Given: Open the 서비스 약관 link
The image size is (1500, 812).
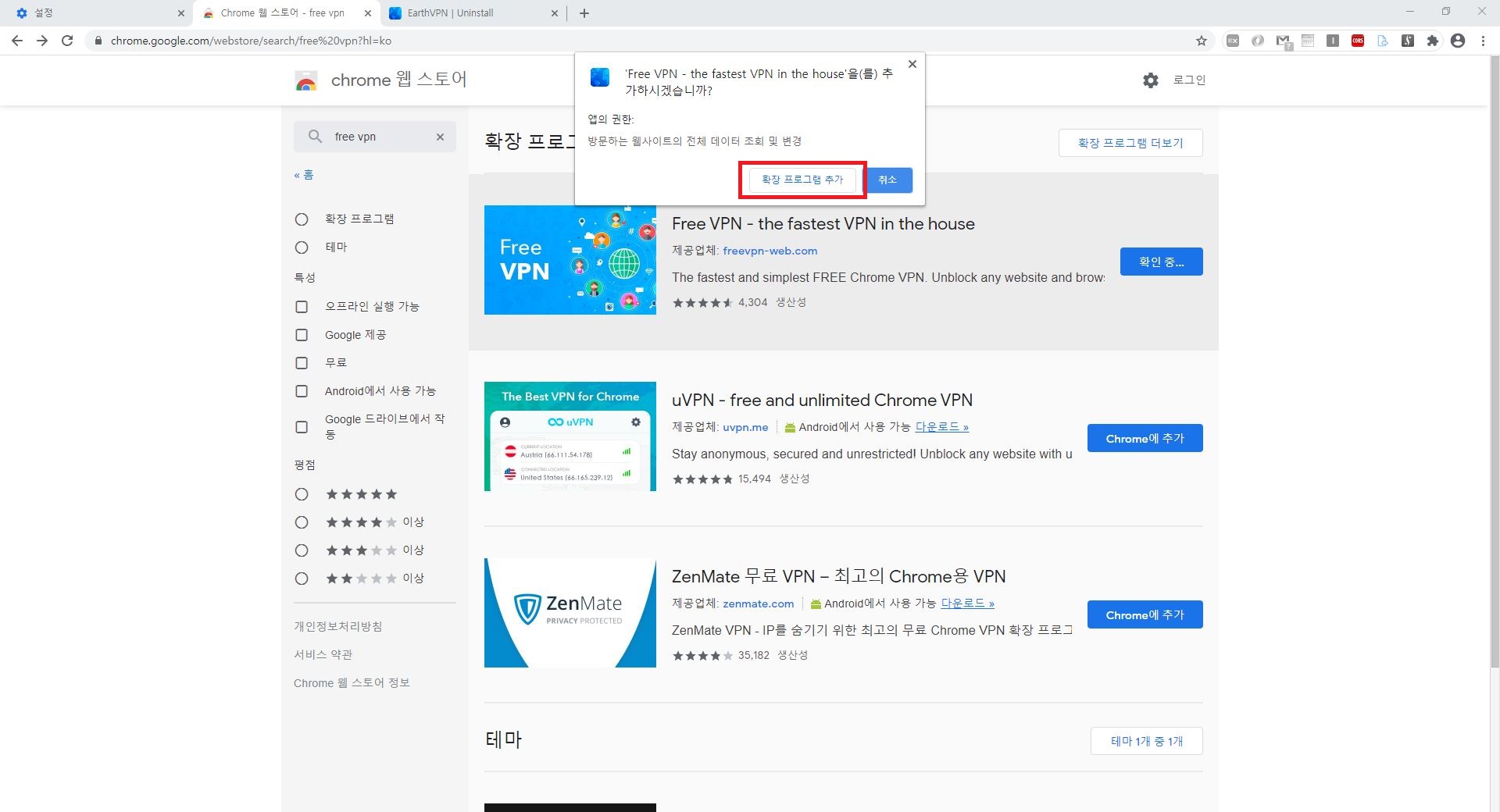Looking at the screenshot, I should pos(323,654).
